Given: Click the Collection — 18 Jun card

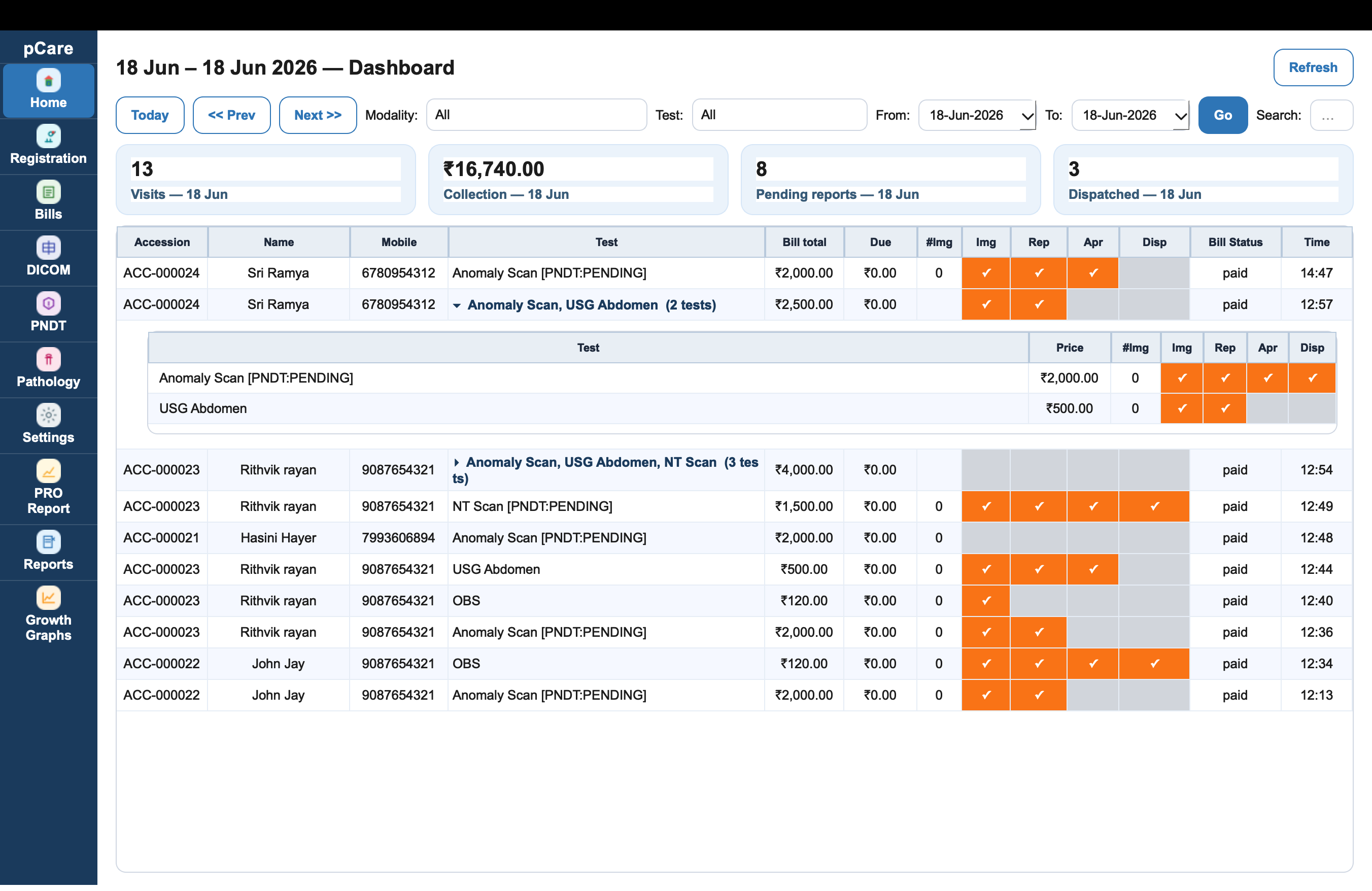Looking at the screenshot, I should (x=577, y=180).
